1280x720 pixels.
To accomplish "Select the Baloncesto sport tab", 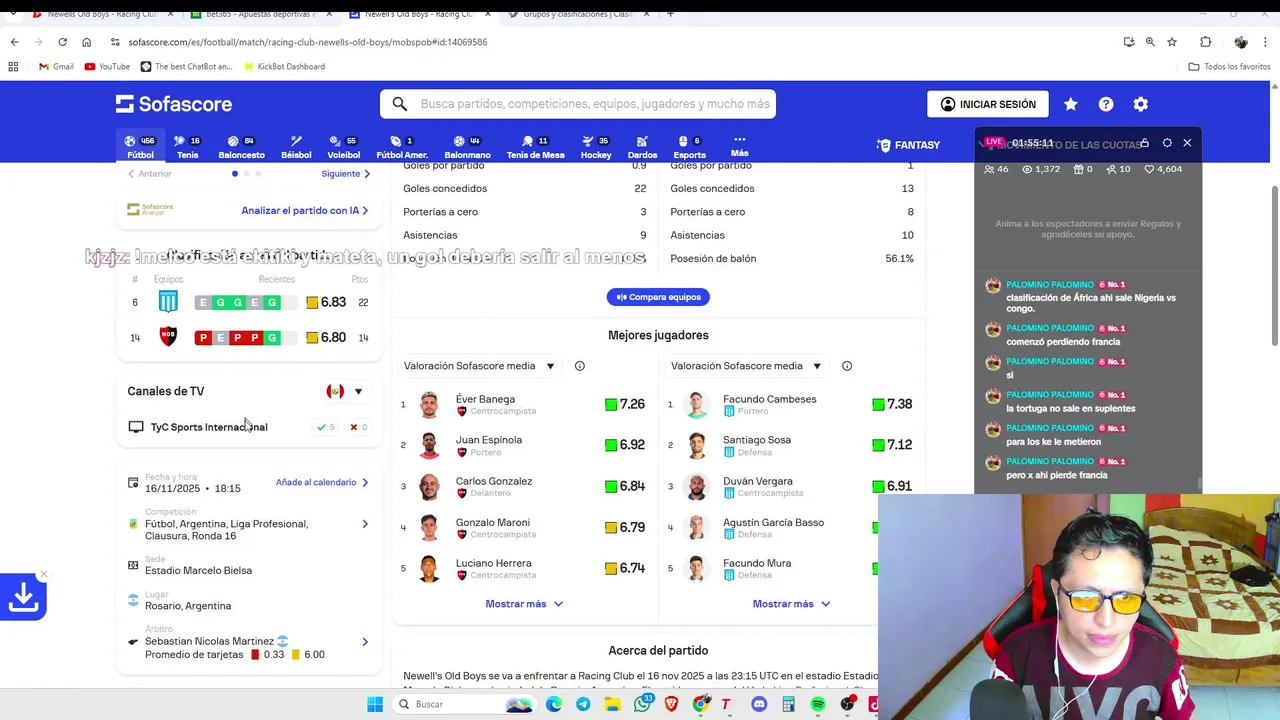I will [241, 147].
